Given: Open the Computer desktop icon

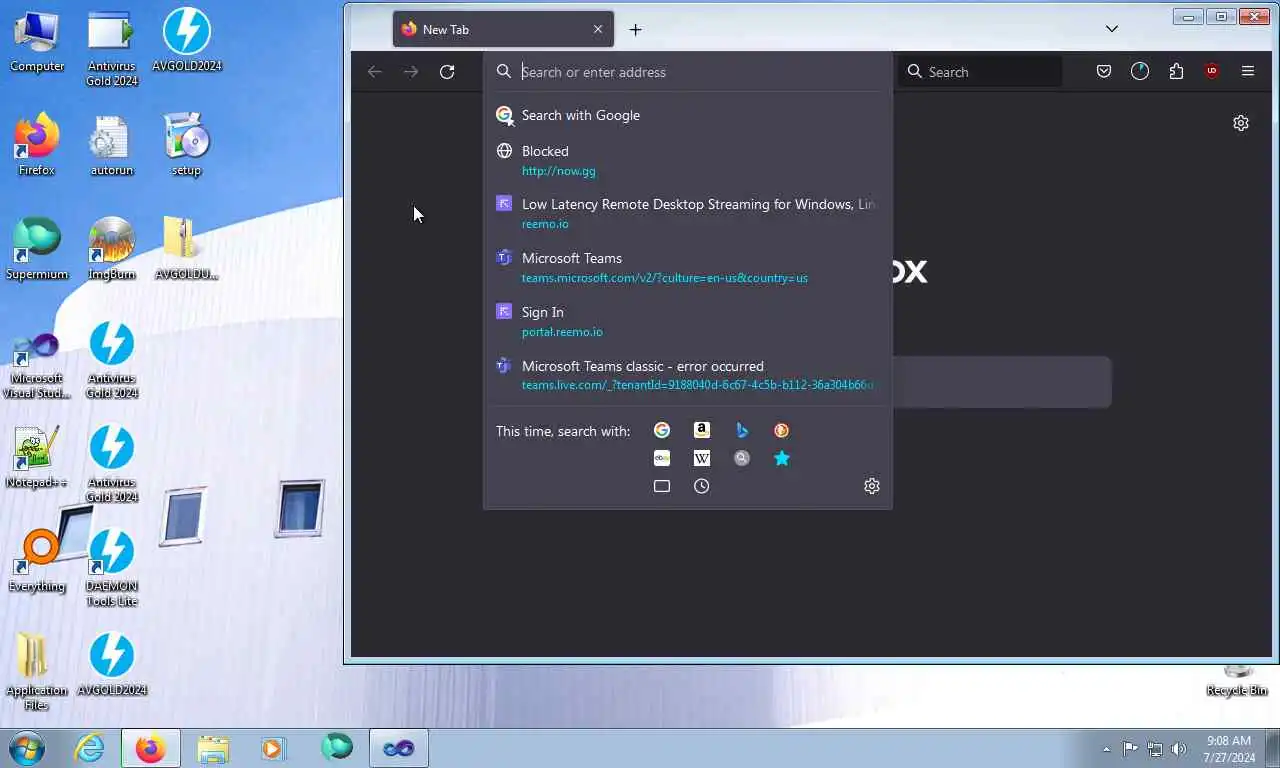Looking at the screenshot, I should [x=37, y=42].
